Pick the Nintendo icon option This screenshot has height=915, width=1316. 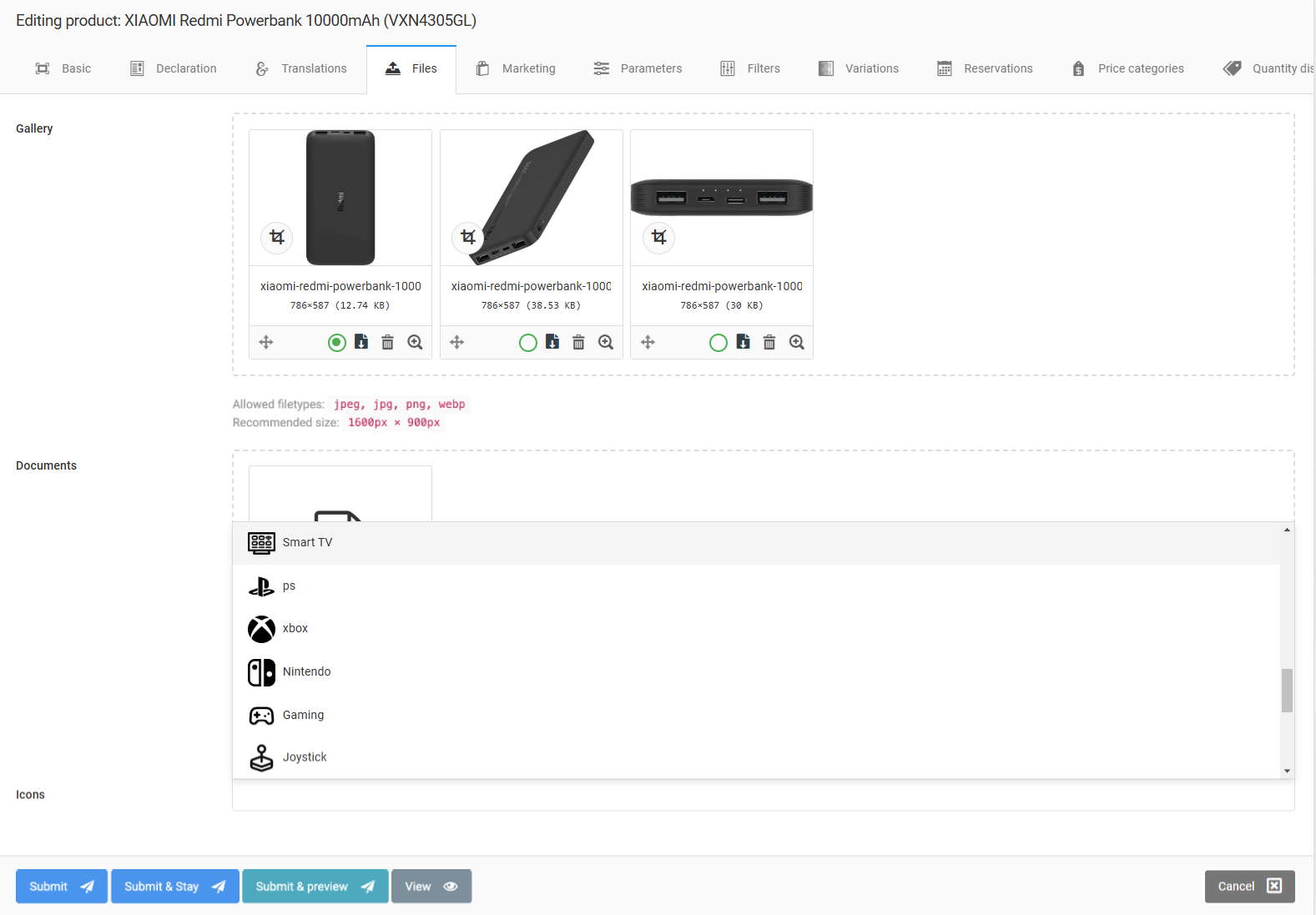(306, 672)
